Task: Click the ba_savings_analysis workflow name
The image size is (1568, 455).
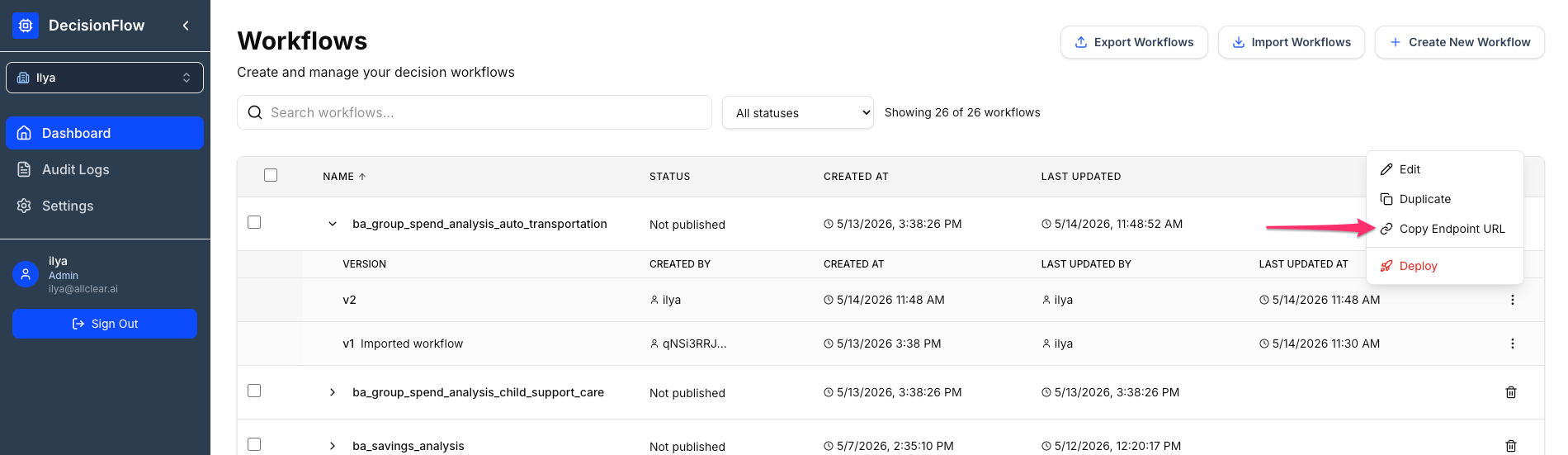Action: point(409,446)
